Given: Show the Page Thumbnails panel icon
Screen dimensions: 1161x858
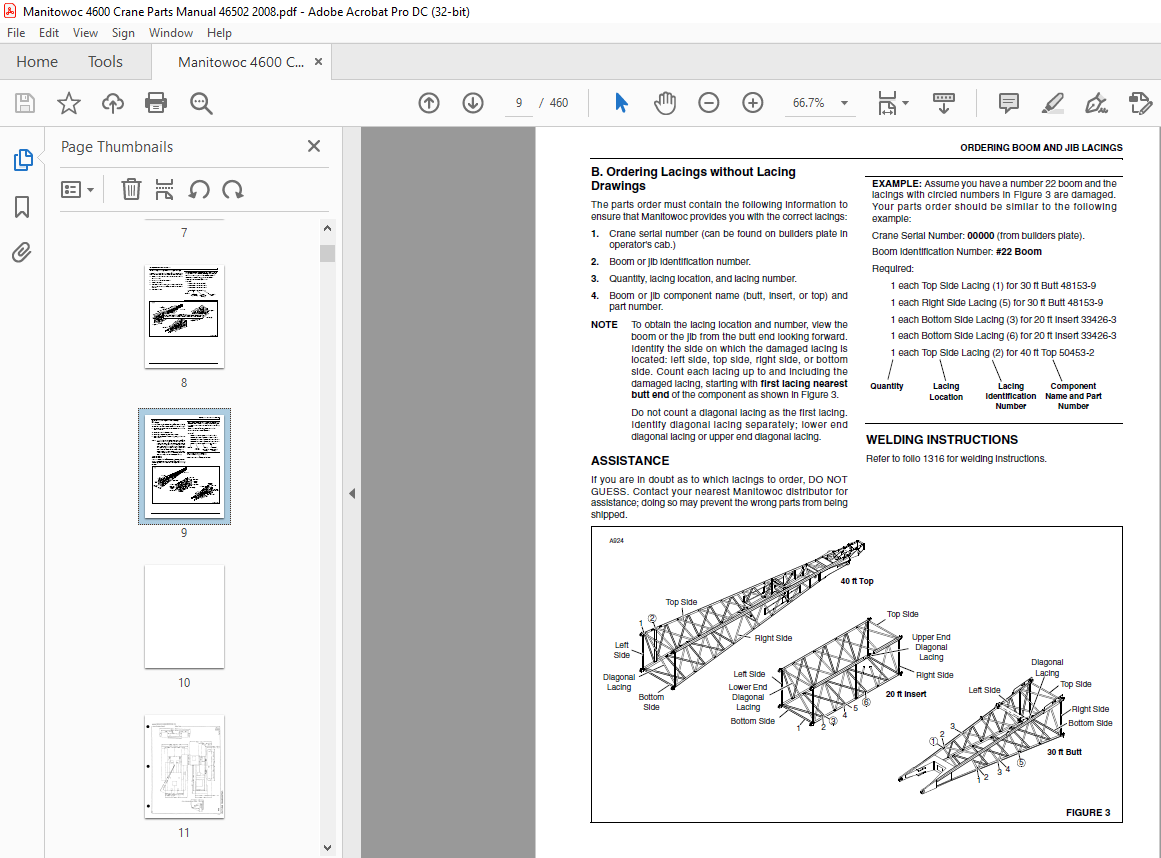Looking at the screenshot, I should click(23, 160).
